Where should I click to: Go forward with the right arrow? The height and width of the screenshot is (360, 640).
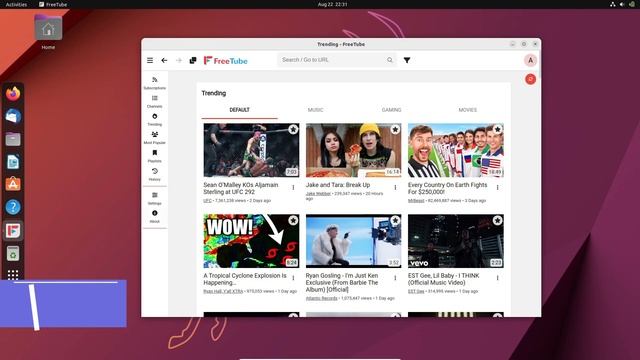[179, 60]
